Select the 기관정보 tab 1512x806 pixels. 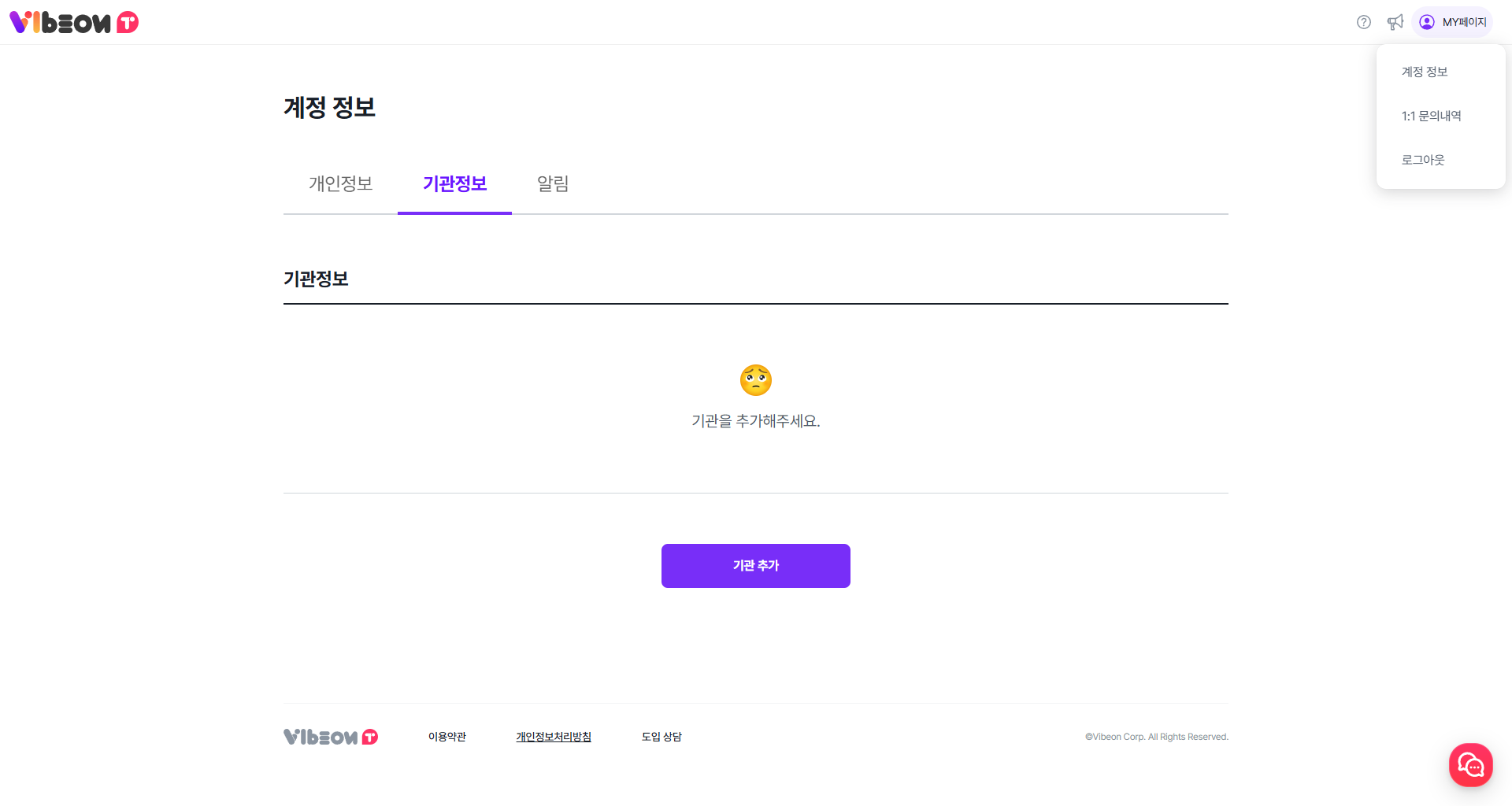[x=454, y=183]
